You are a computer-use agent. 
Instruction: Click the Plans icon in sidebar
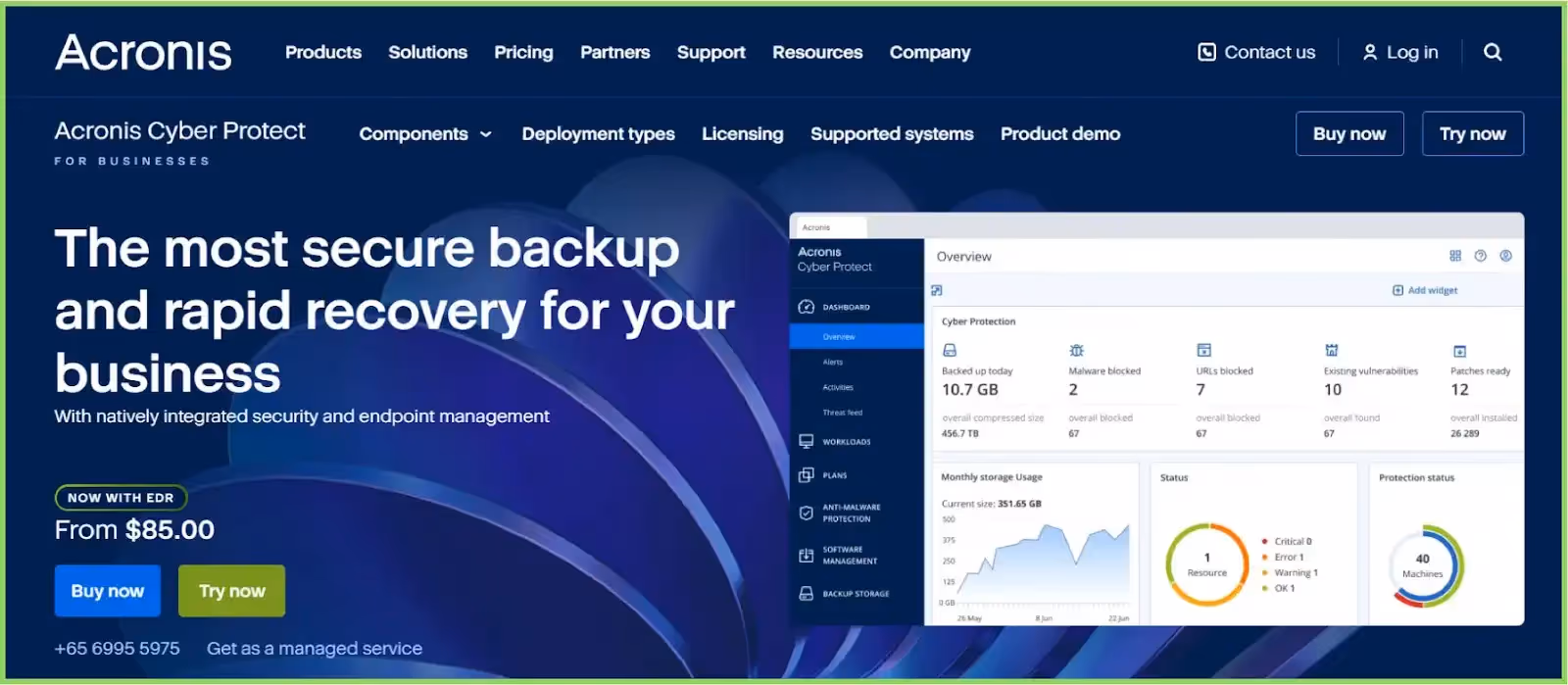(807, 475)
